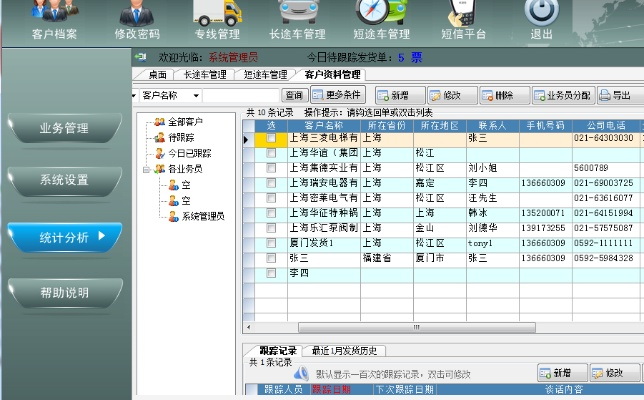This screenshot has height=400, width=644.
Task: Open the 客户名称 search field dropdown
Action: point(195,96)
